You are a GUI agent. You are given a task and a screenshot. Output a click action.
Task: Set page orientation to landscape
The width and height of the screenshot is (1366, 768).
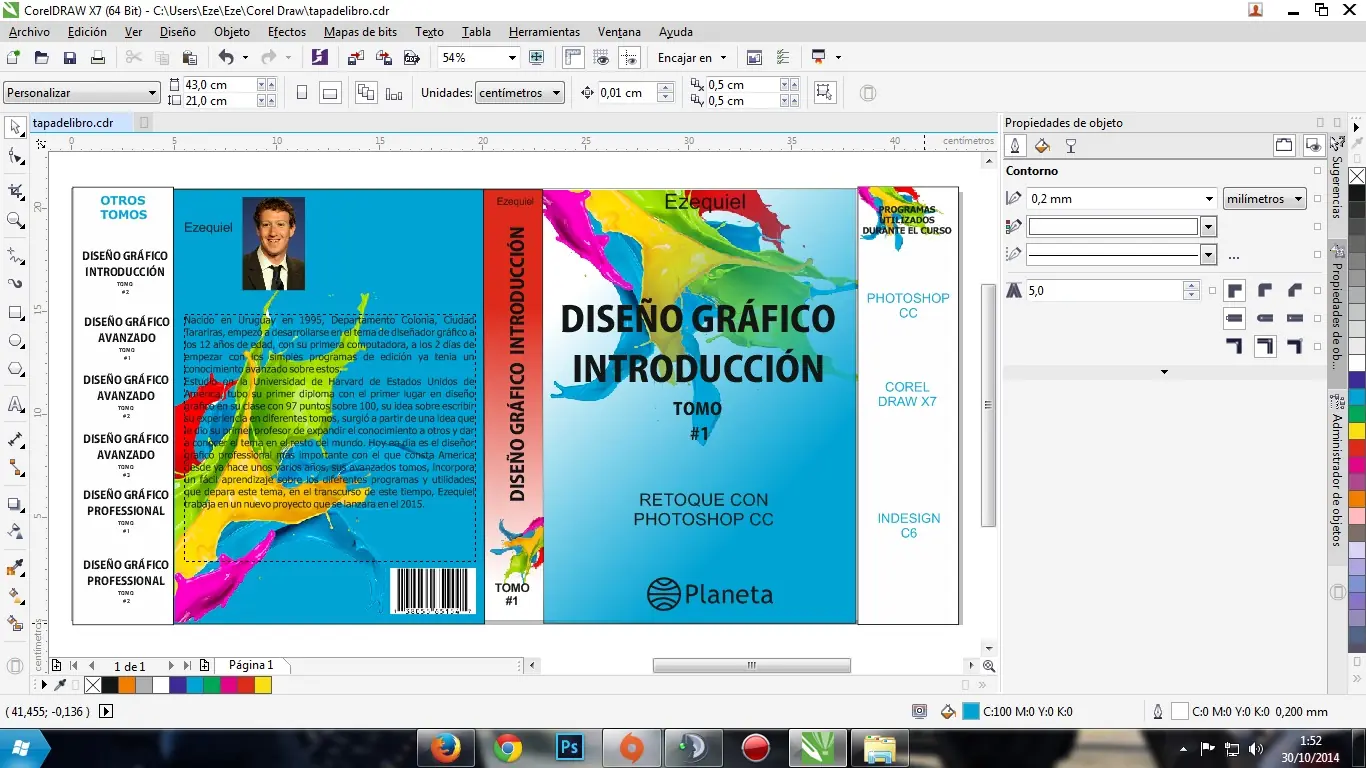329,93
